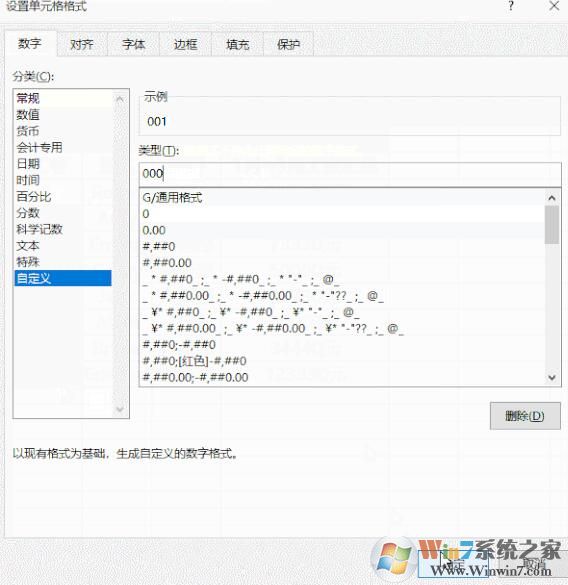Pick the G/通用格式 format
Image resolution: width=568 pixels, height=585 pixels.
coord(342,197)
